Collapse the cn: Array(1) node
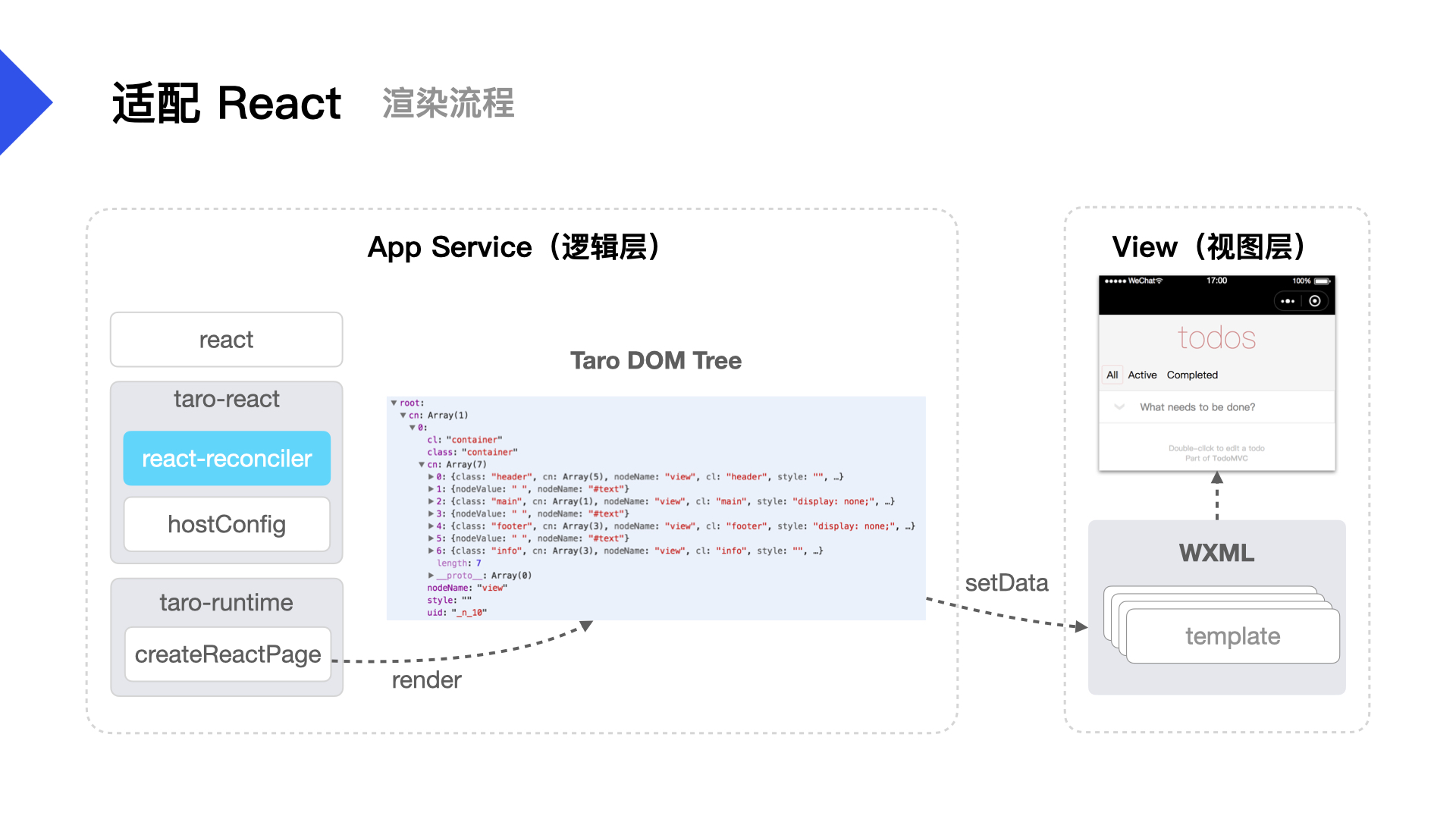The width and height of the screenshot is (1456, 819). click(403, 415)
